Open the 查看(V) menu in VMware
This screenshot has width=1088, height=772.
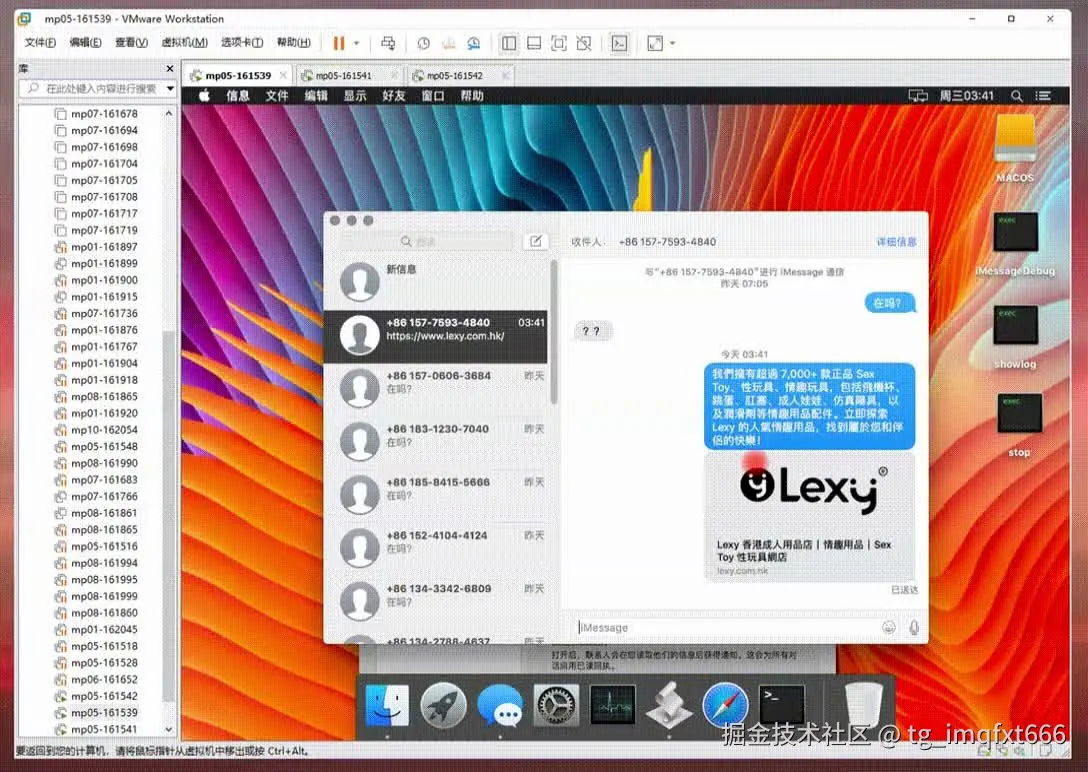click(x=131, y=42)
